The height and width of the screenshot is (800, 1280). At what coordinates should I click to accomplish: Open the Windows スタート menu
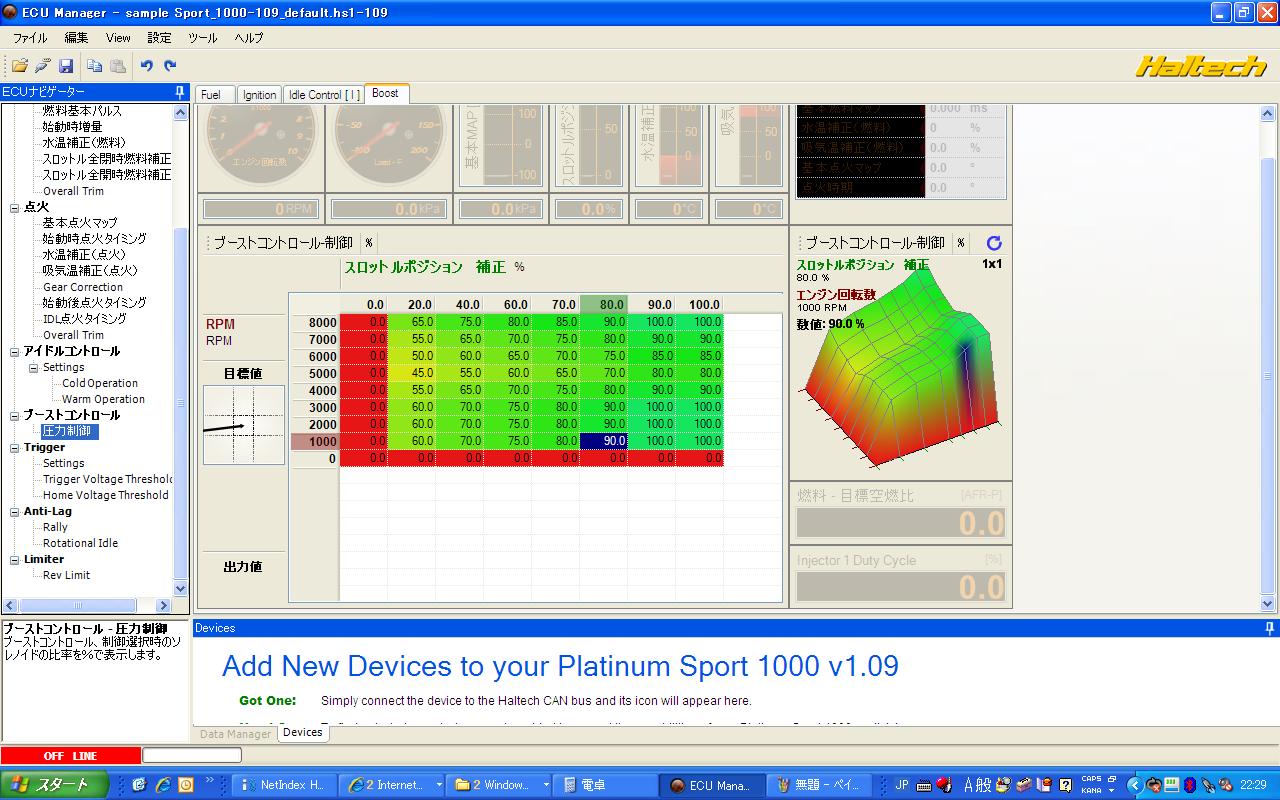pos(55,785)
